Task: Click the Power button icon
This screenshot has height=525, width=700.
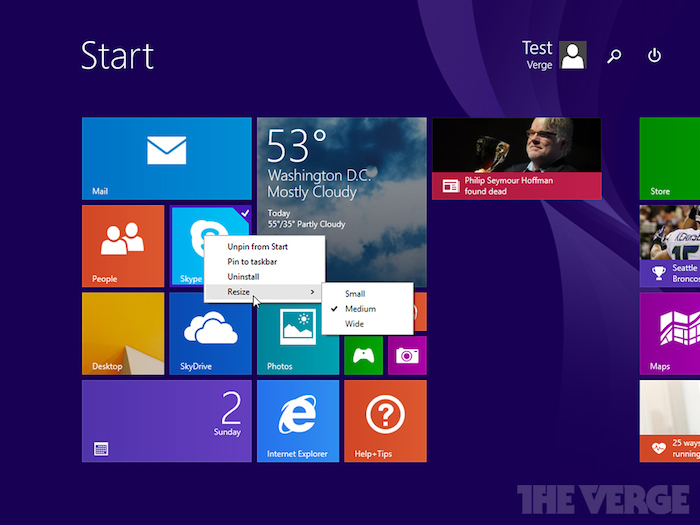Action: [x=654, y=56]
